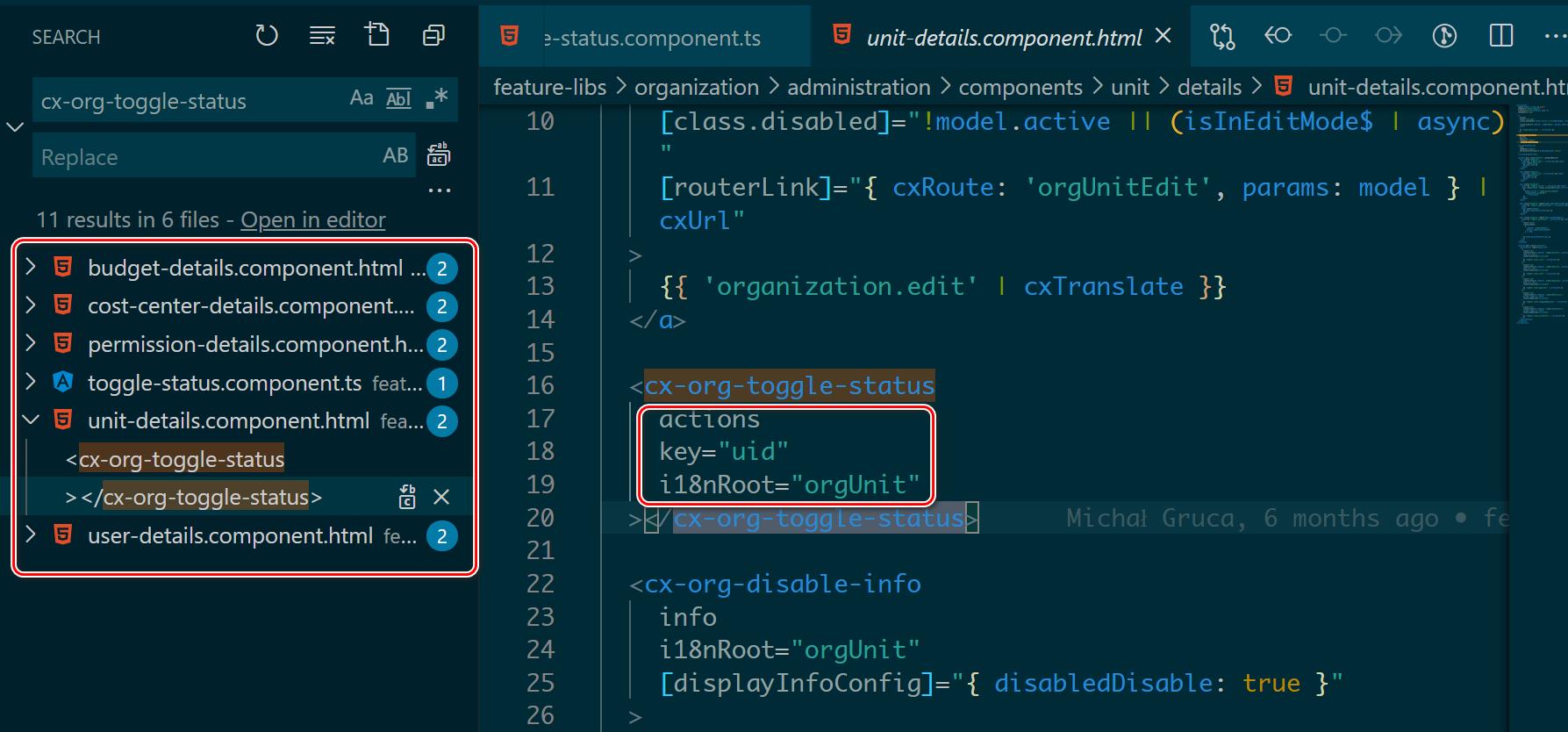Open file history git icon
This screenshot has width=1568, height=732.
[x=1444, y=36]
